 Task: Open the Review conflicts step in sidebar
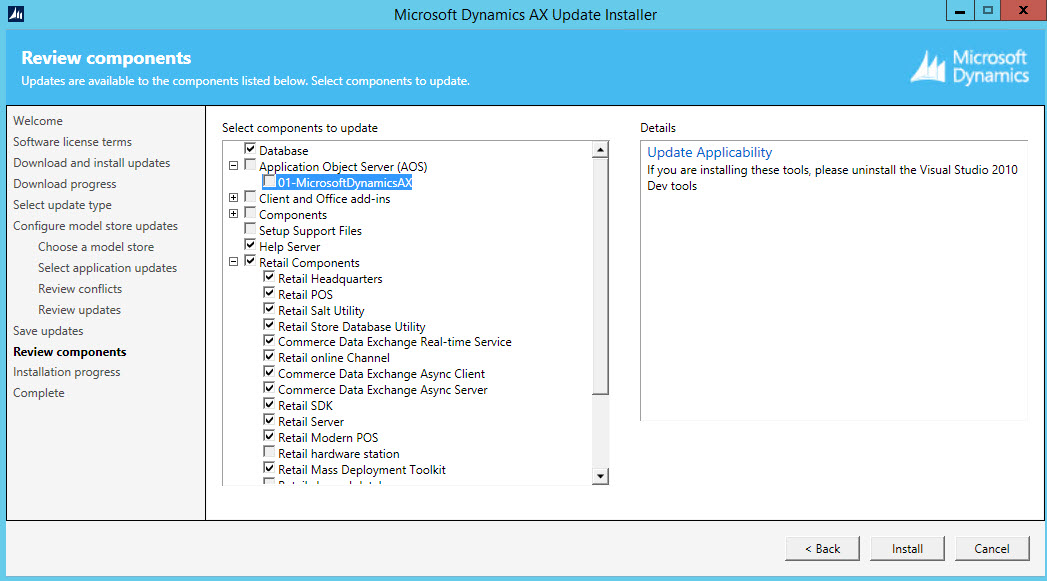[x=80, y=289]
